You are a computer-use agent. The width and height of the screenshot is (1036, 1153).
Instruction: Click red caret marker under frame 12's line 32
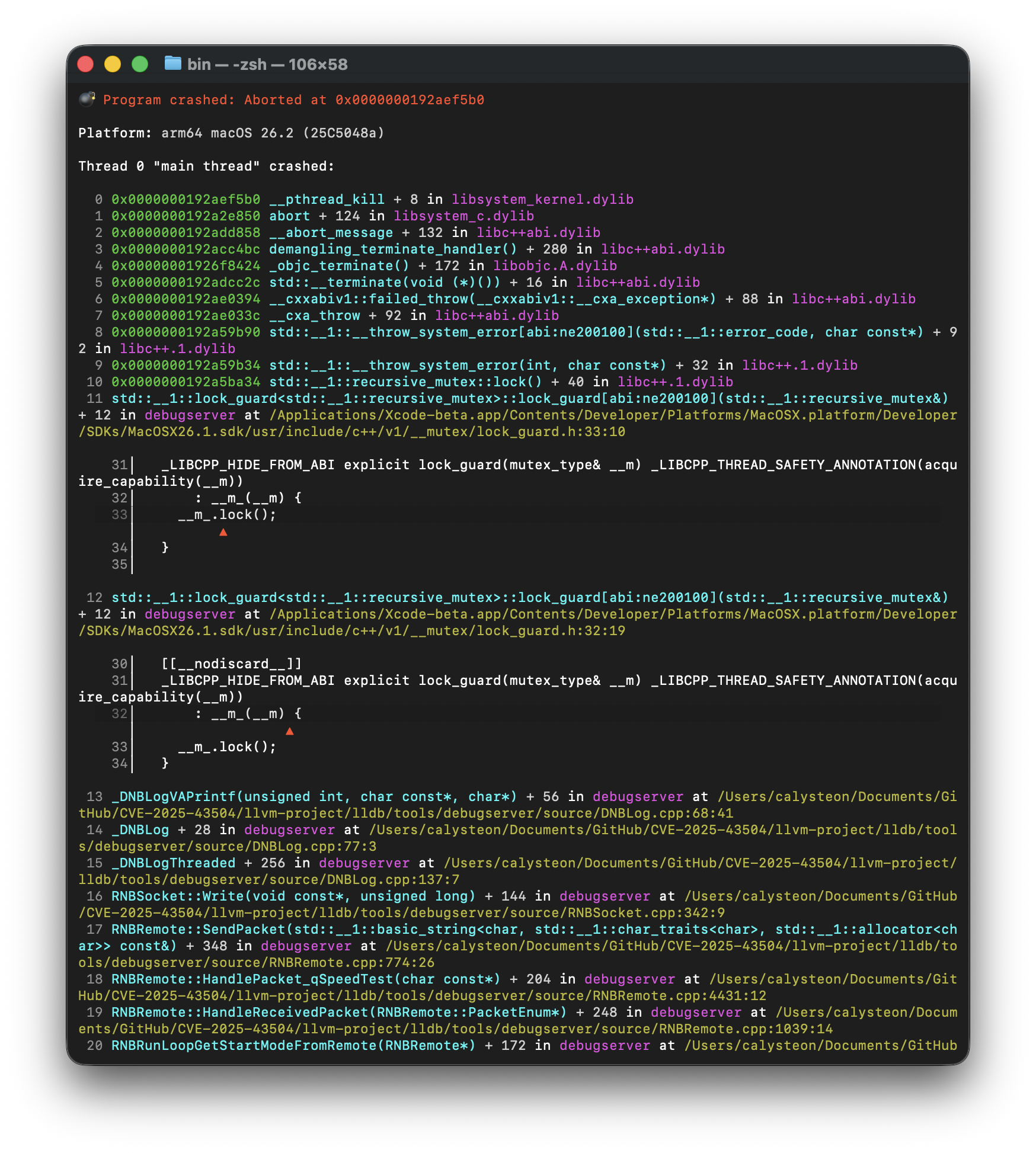coord(290,731)
